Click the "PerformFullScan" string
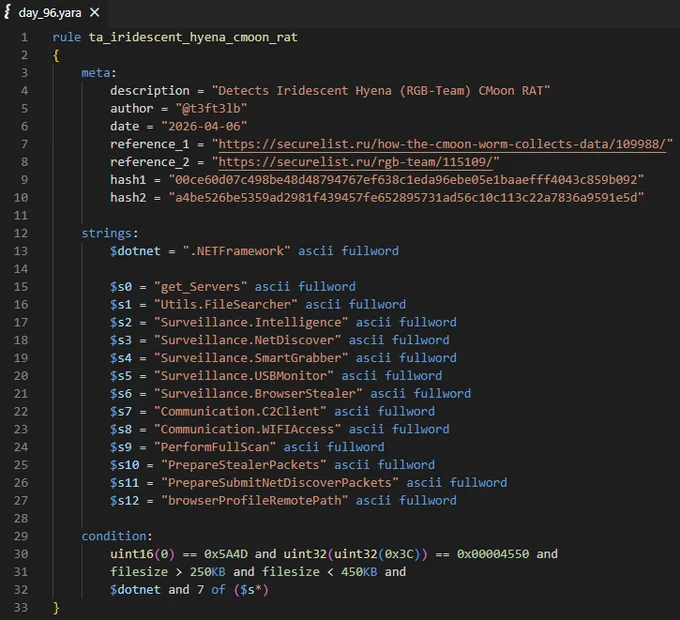The image size is (680, 620). [215, 447]
